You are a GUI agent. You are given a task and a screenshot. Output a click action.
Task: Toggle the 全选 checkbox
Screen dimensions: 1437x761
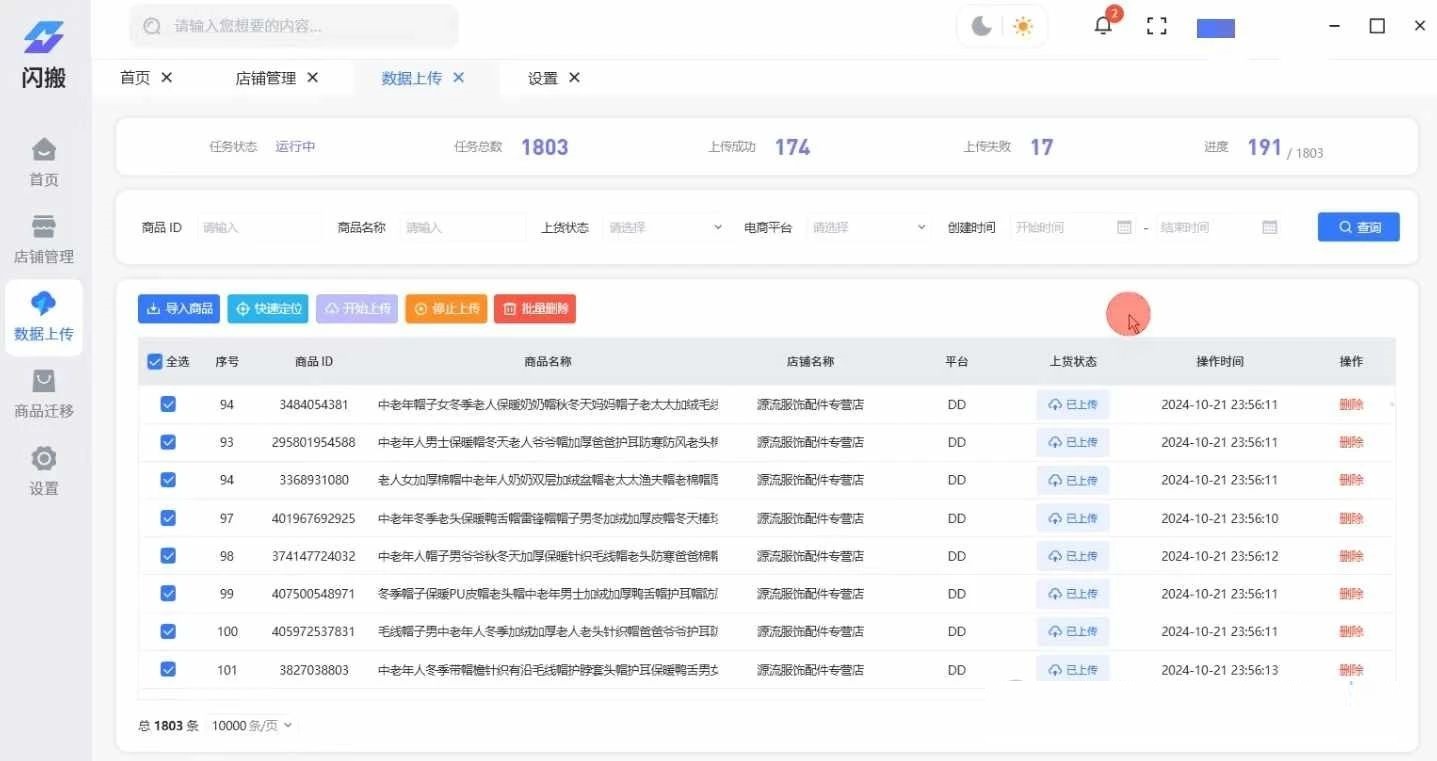pyautogui.click(x=155, y=362)
